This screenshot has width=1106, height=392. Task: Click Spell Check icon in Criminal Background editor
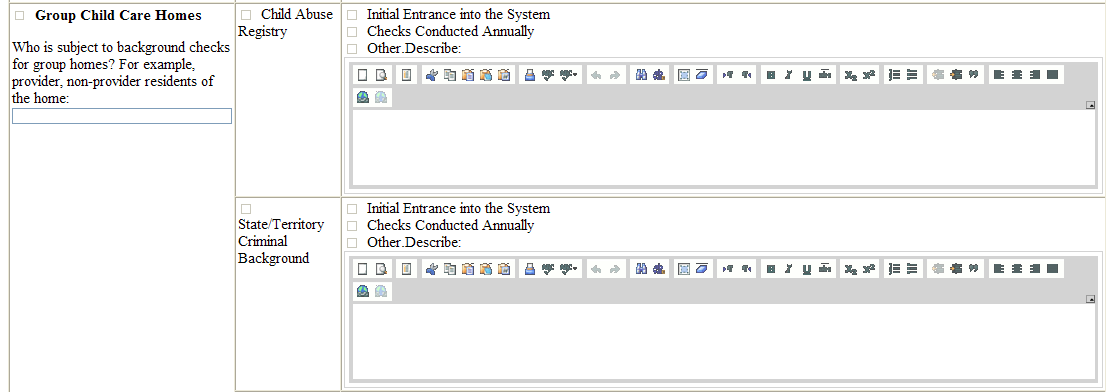point(547,269)
